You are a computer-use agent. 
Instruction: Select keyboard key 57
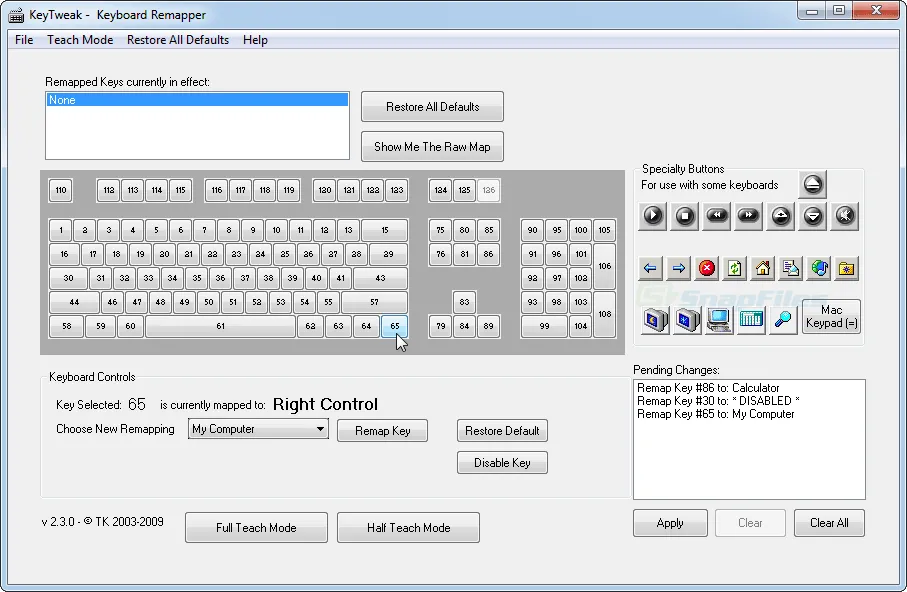click(x=374, y=302)
